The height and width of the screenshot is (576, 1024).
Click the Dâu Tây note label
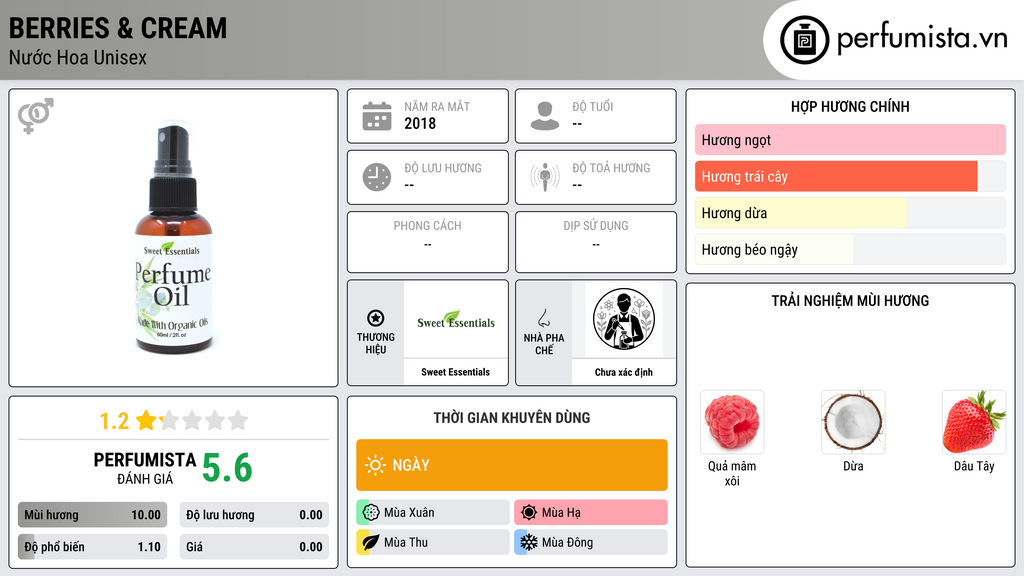pyautogui.click(x=974, y=466)
